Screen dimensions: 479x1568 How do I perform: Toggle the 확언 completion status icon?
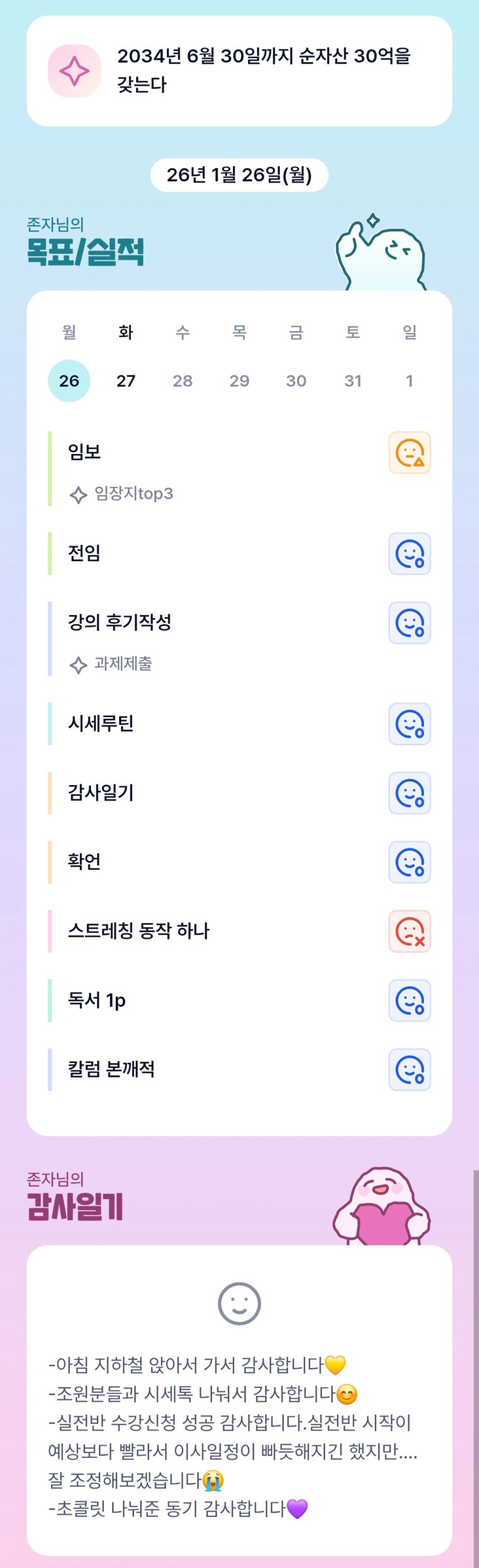point(409,863)
